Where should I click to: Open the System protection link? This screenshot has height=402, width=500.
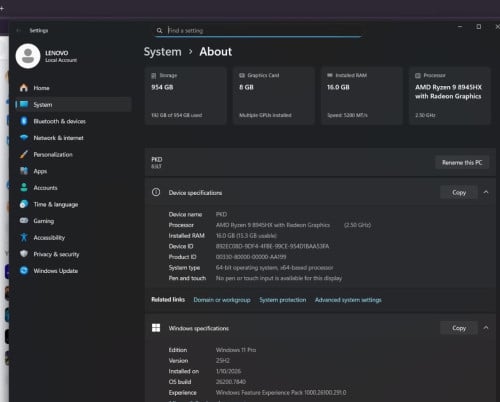point(283,300)
